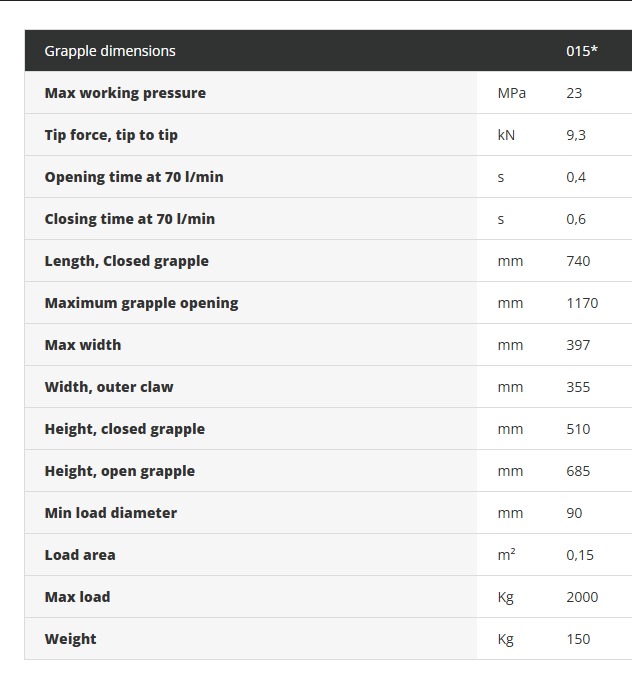The width and height of the screenshot is (632, 673).
Task: Select the 'Max working pressure' row label
Action: [x=125, y=93]
